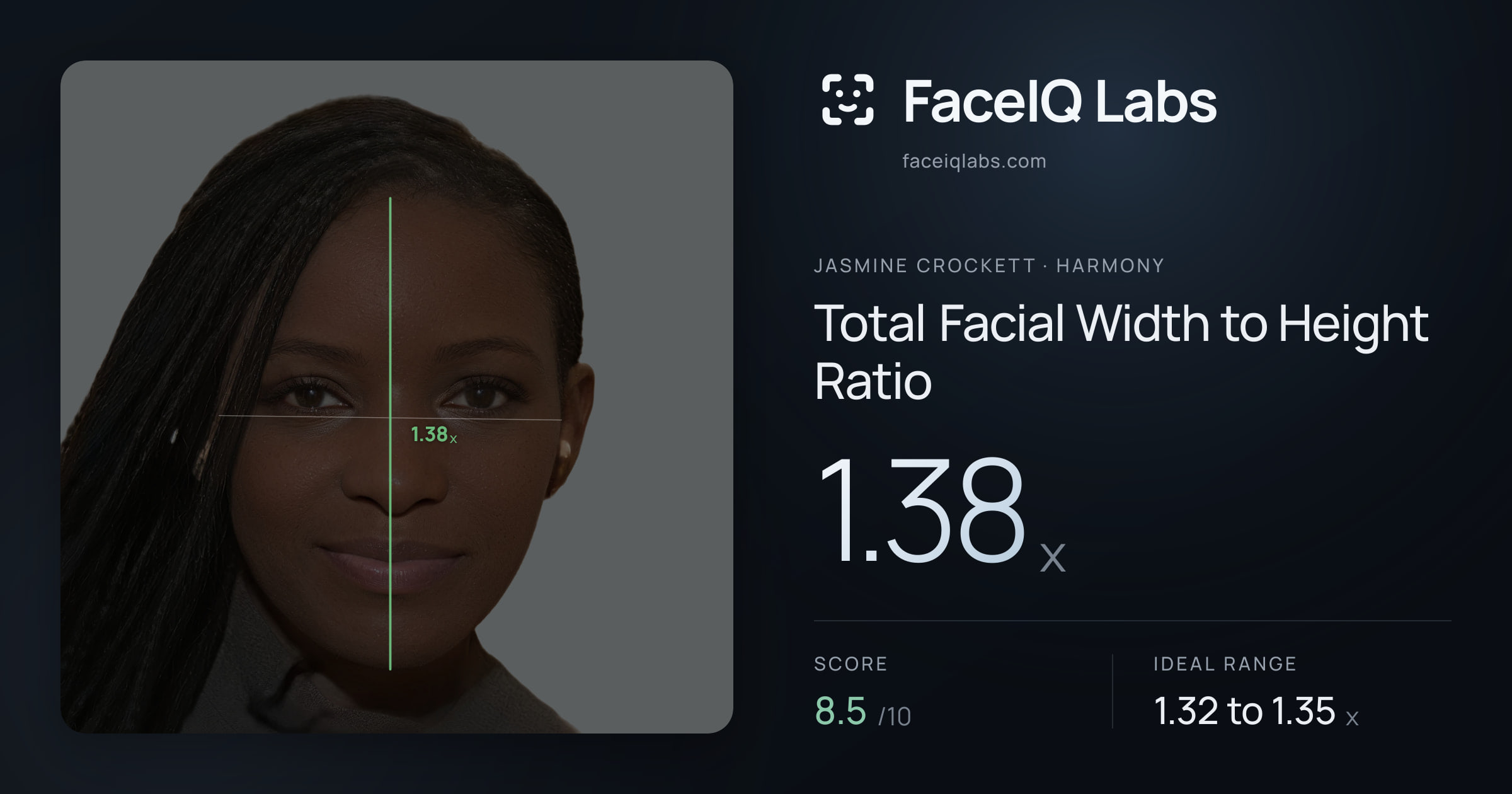Open the faceiqlabs.com link
Viewport: 1512px width, 794px height.
coord(974,161)
